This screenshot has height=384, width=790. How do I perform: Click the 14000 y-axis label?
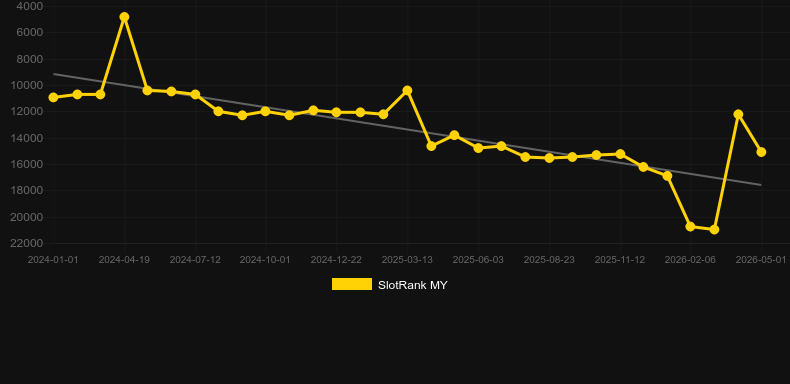pos(27,138)
